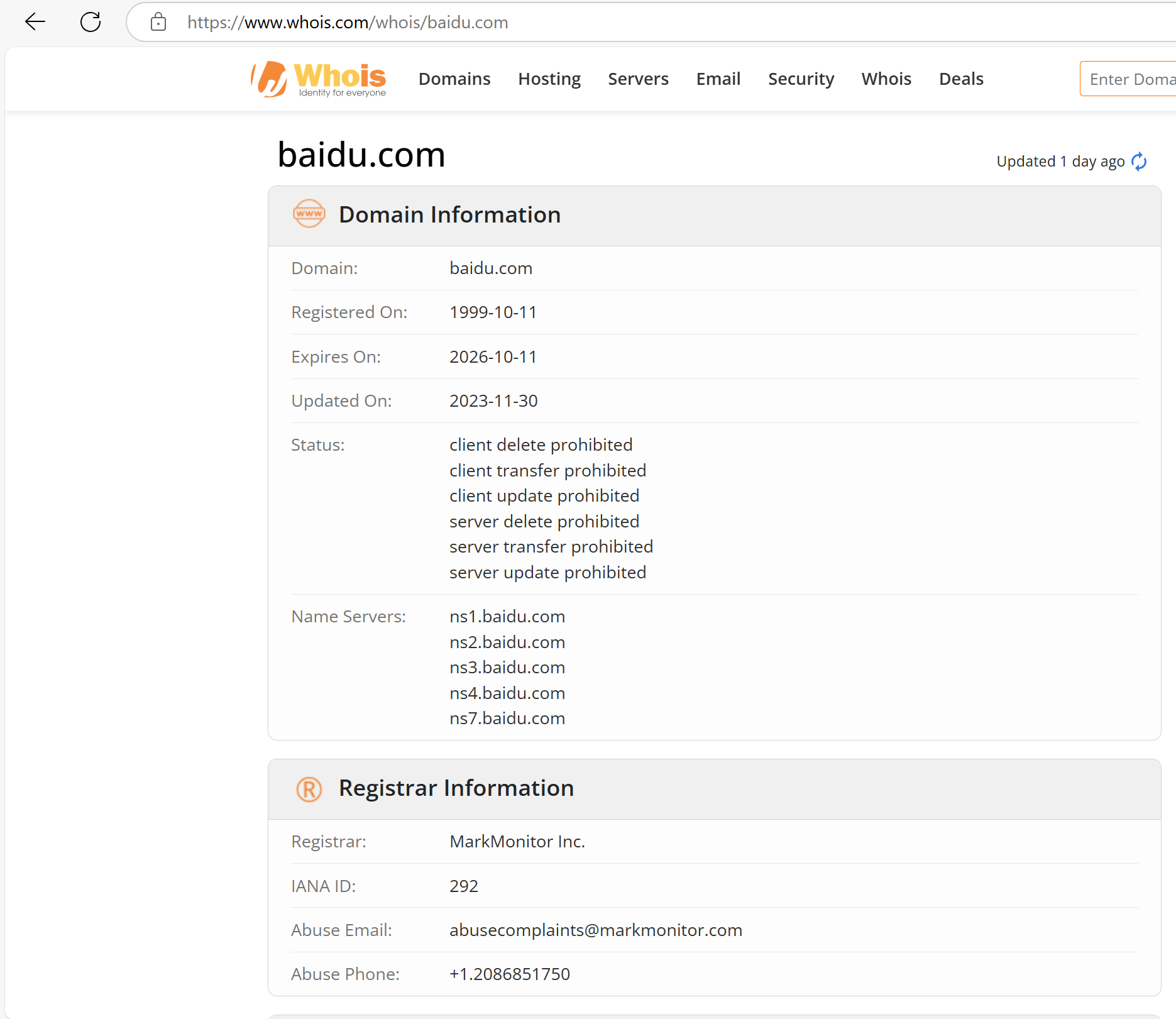Screen dimensions: 1176x1019
Task: Click the abusecomplaints@markmonitor.com email
Action: pyautogui.click(x=596, y=930)
